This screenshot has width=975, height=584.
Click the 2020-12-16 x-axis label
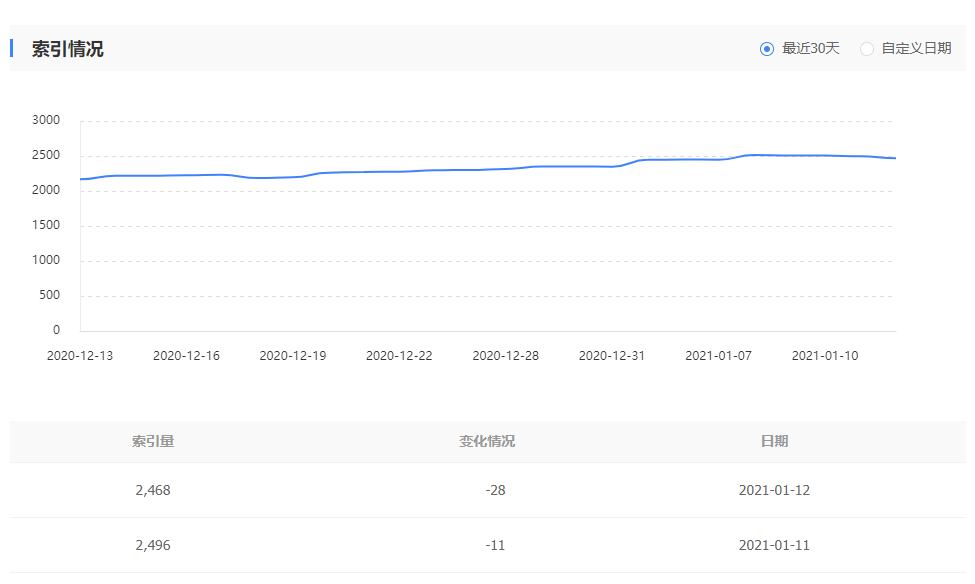click(x=186, y=356)
